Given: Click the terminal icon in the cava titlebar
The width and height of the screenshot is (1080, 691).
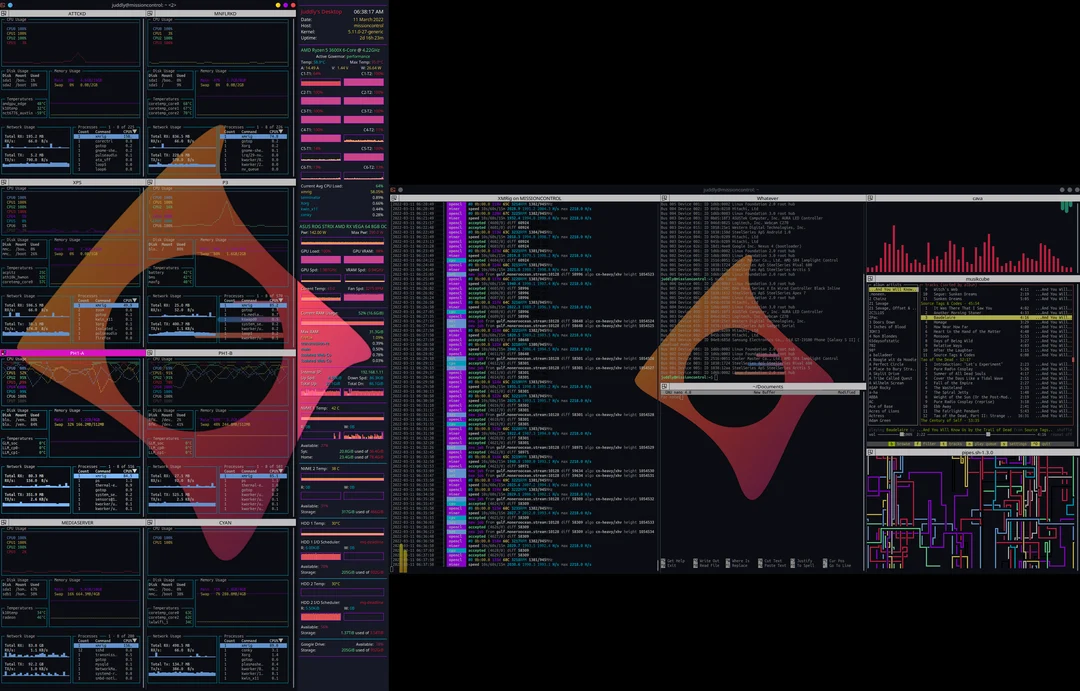Looking at the screenshot, I should tap(870, 198).
